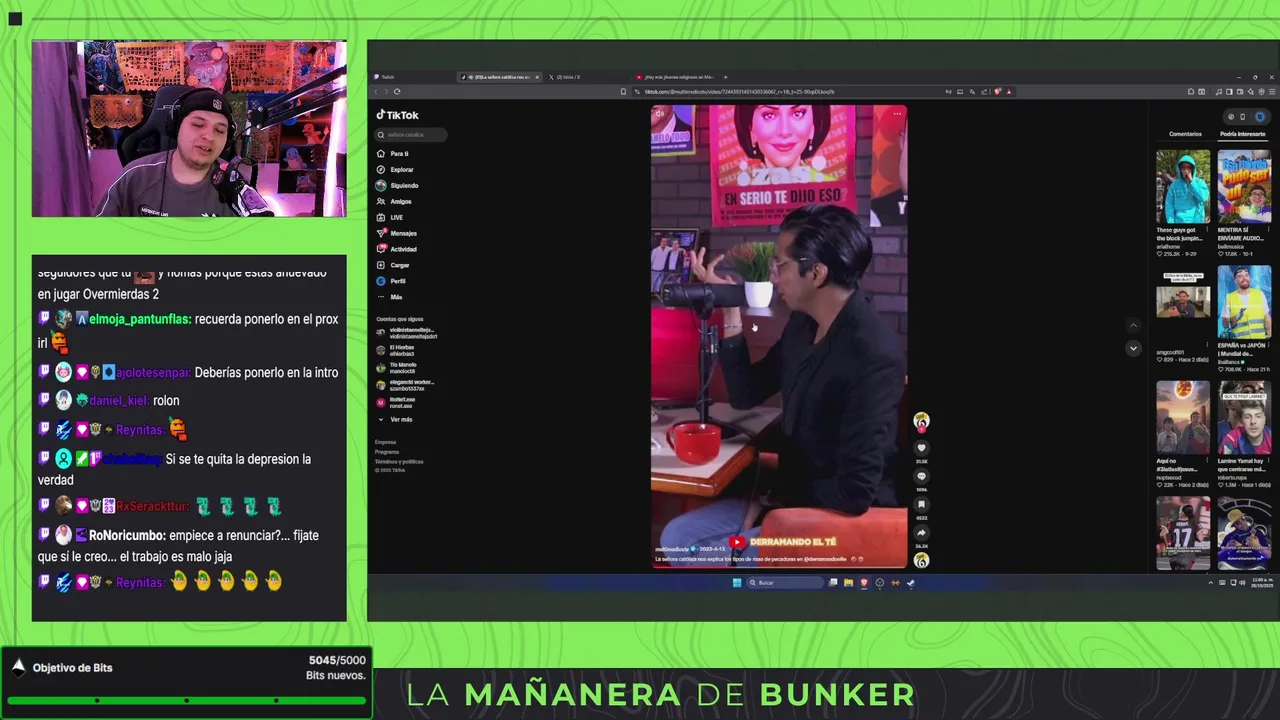Expand 'Ver más' followed accounts
Screen dimensions: 1280x720
[x=394, y=419]
